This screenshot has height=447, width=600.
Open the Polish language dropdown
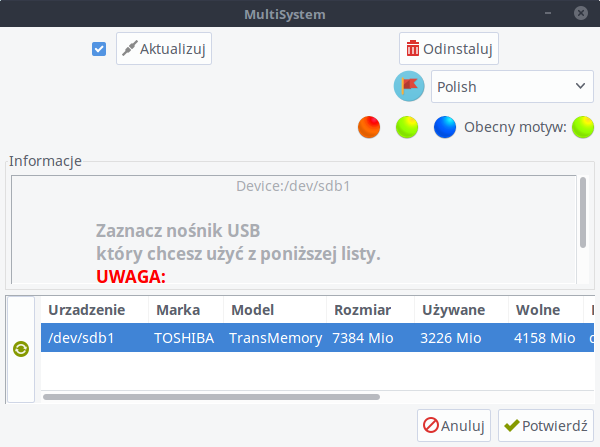click(512, 86)
